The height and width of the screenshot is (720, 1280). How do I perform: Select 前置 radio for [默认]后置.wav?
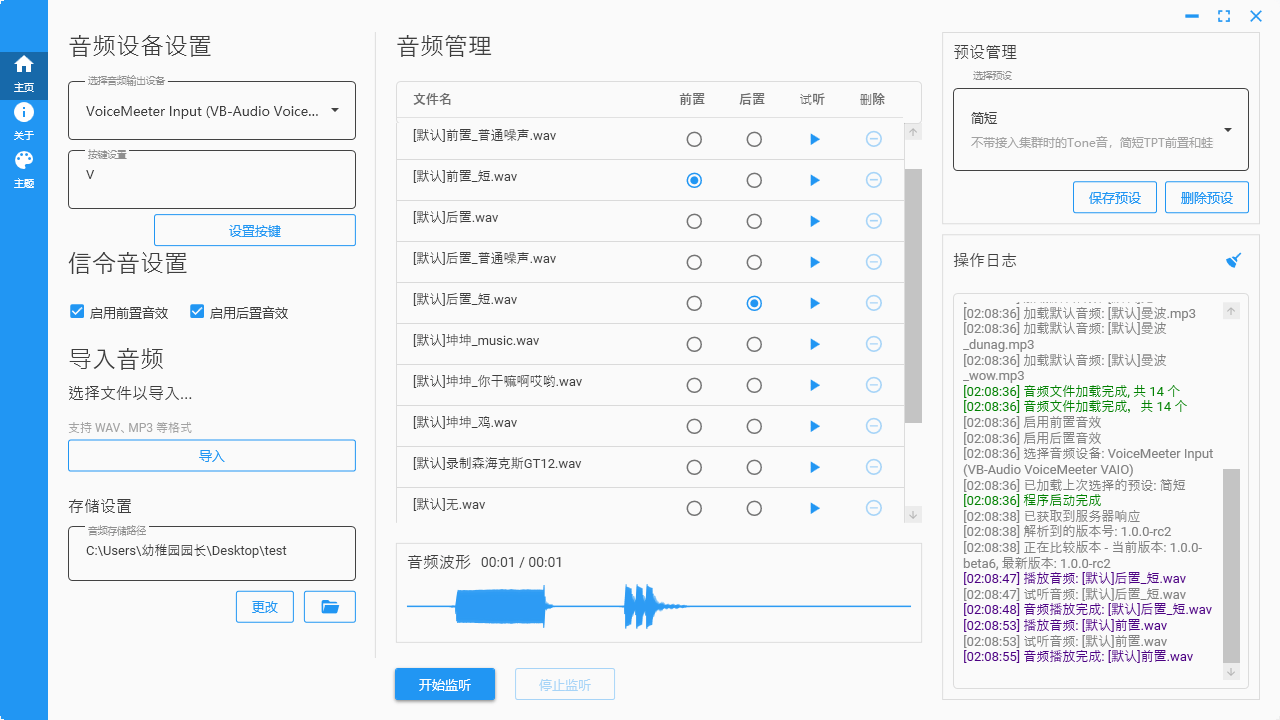click(x=694, y=221)
